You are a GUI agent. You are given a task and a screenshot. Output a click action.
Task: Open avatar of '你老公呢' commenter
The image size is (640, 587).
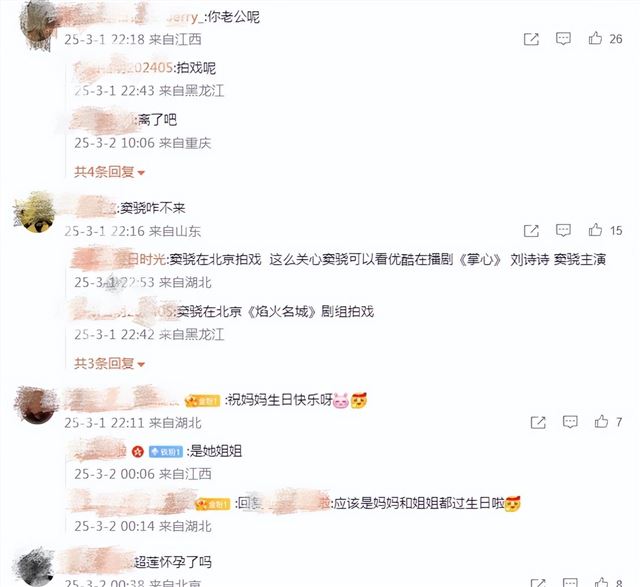(38, 24)
